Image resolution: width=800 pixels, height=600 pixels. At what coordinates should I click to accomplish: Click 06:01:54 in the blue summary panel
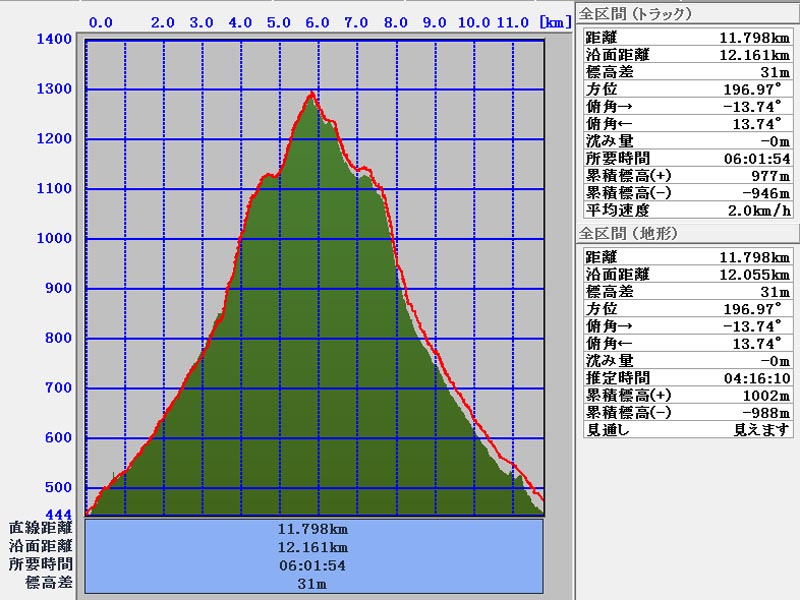[314, 565]
